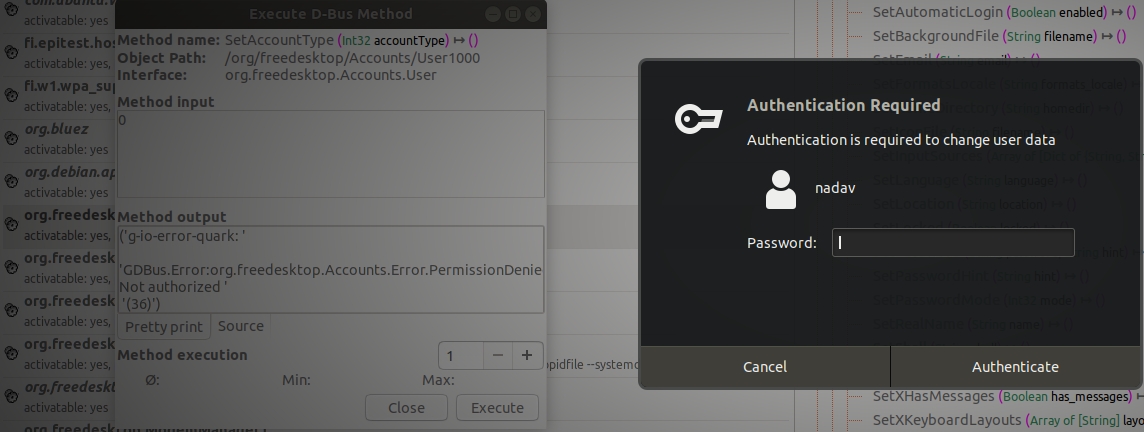Click into the Method input text area

(330, 153)
